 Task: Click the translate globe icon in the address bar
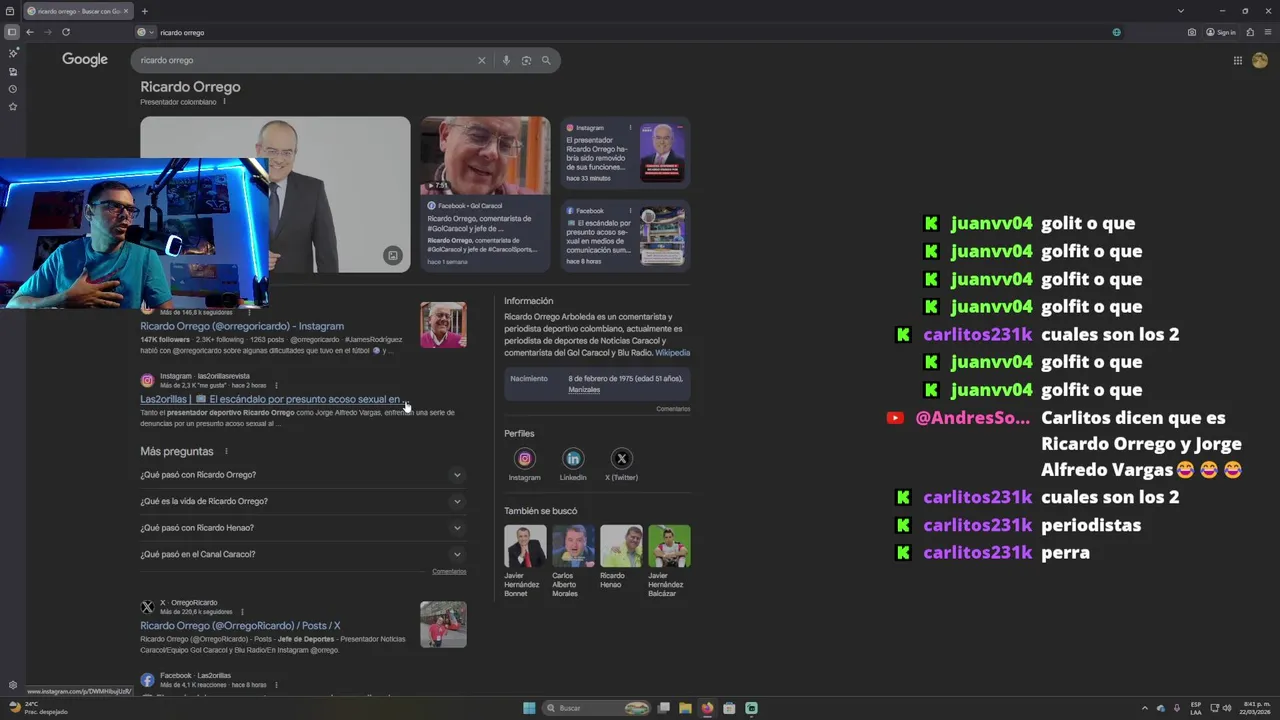point(1116,32)
